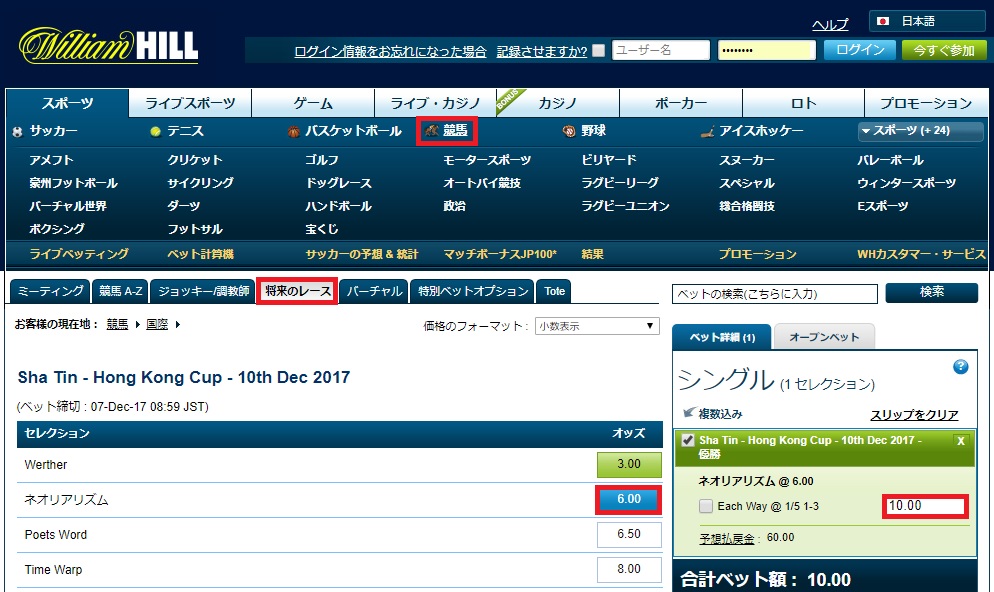
Task: Enable the Each Way checkbox
Action: coord(706,506)
